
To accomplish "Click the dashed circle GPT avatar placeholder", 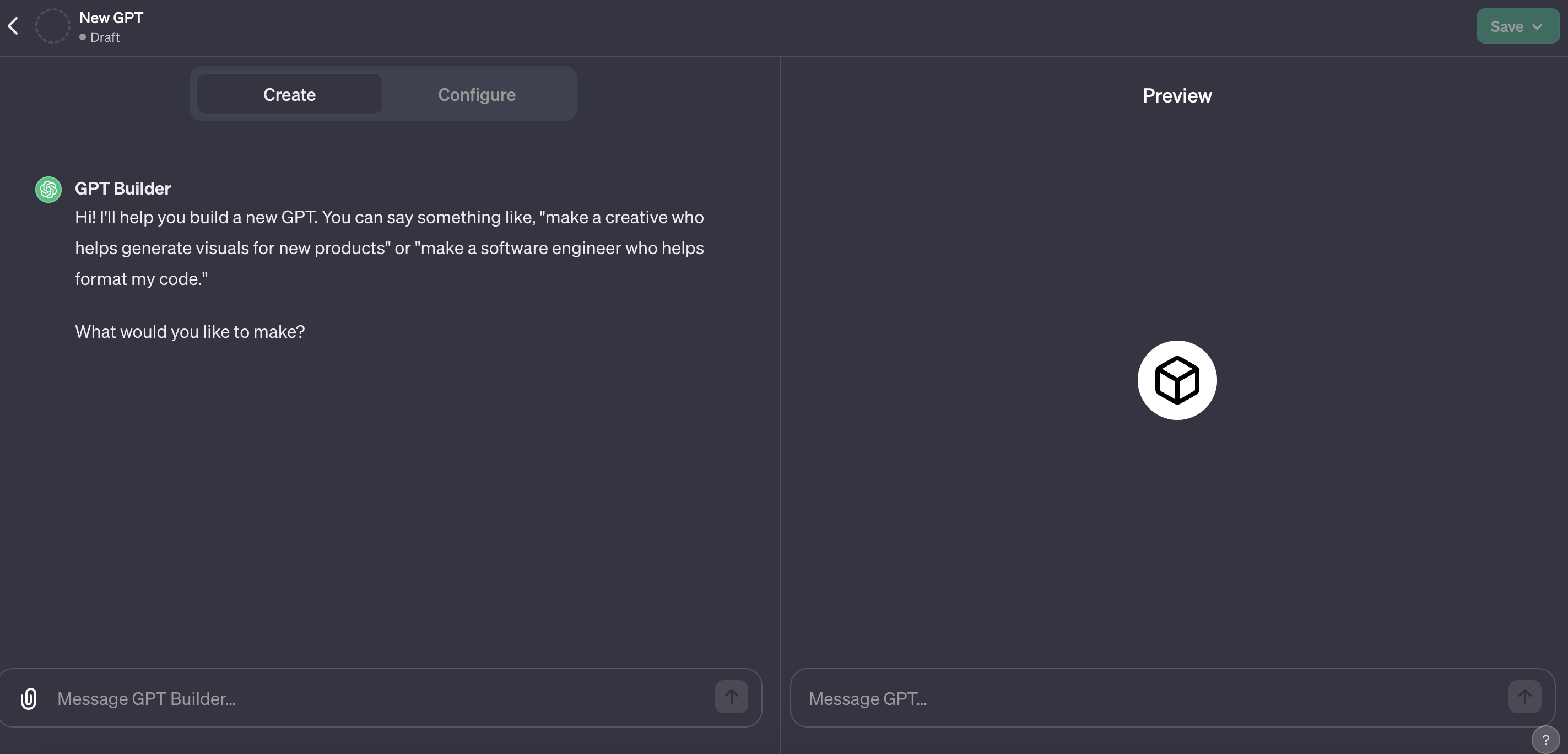I will tap(52, 26).
